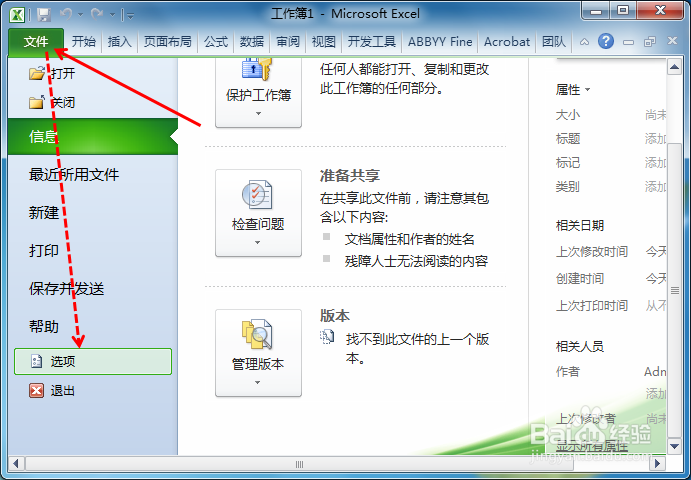This screenshot has width=691, height=480.
Task: Click the minimize ribbon caret icon
Action: [x=584, y=42]
